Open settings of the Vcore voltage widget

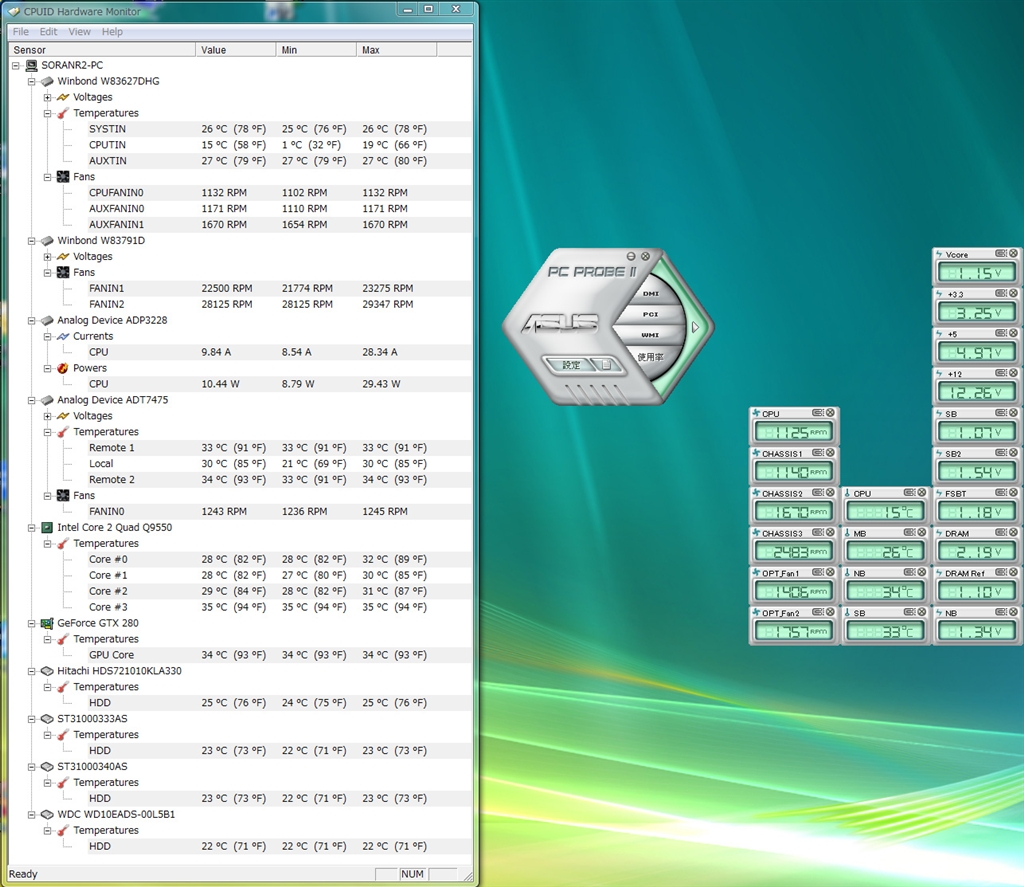(x=1001, y=253)
